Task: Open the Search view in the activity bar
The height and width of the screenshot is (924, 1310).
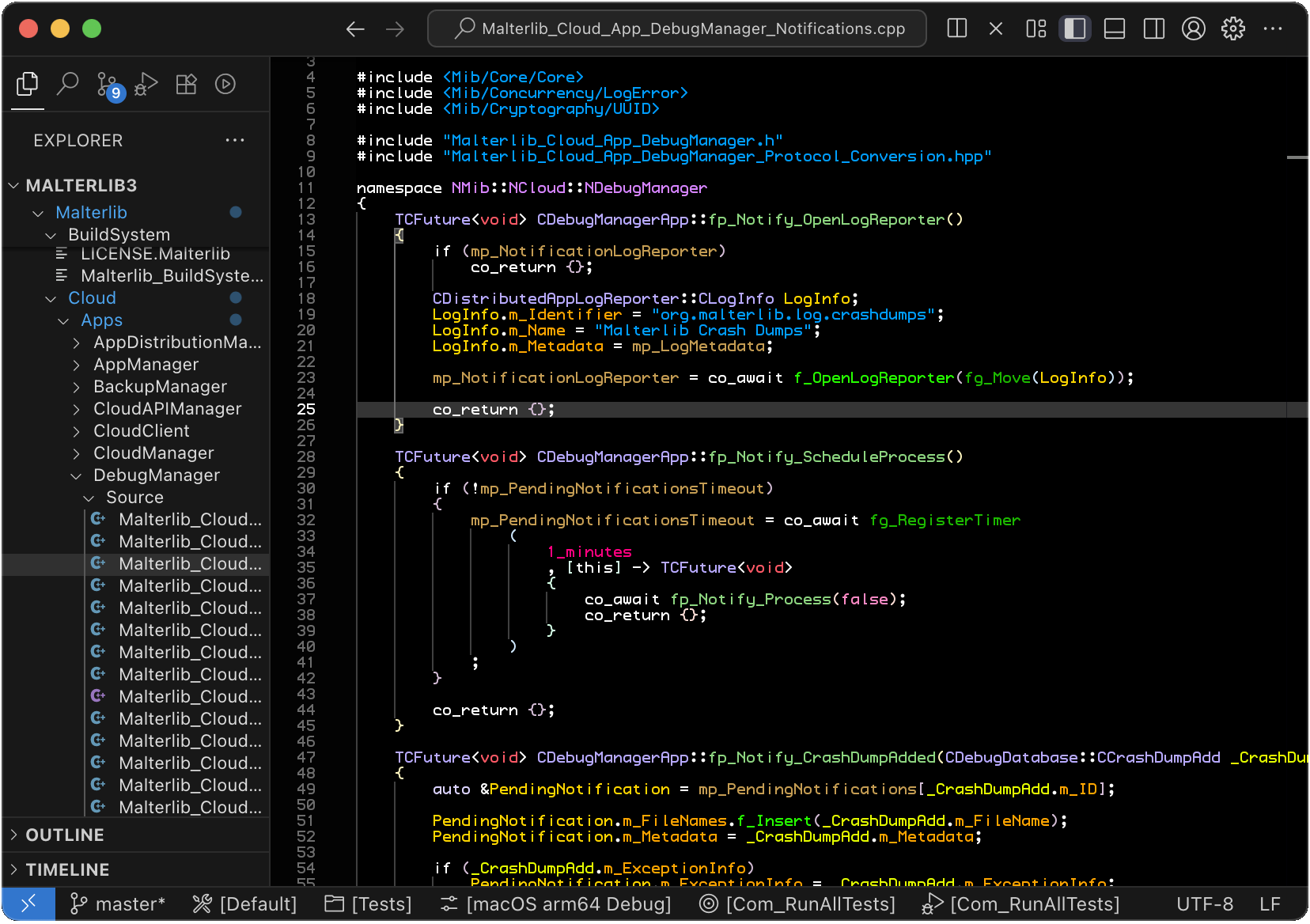Action: coord(68,83)
